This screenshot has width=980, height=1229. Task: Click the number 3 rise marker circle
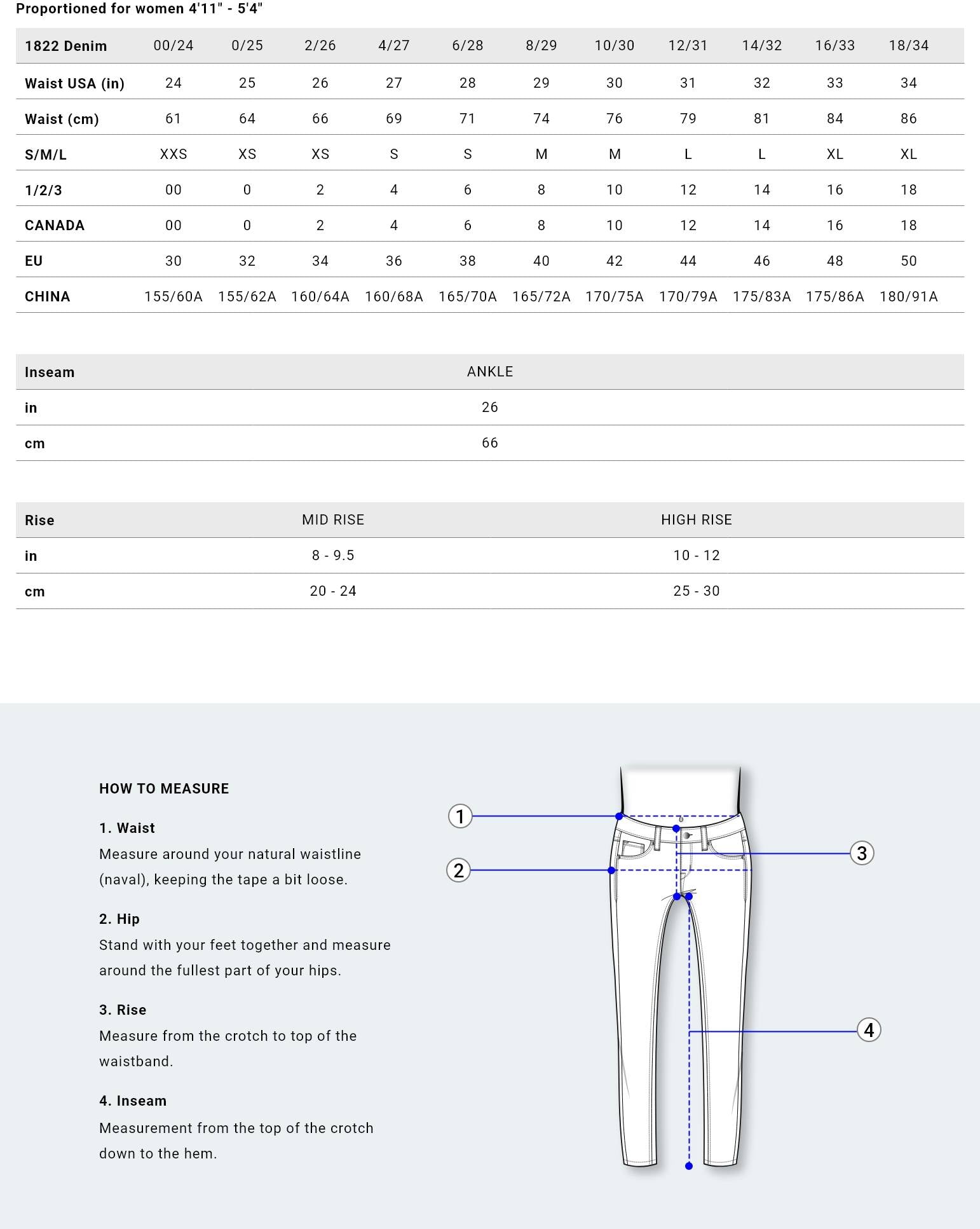(x=862, y=853)
